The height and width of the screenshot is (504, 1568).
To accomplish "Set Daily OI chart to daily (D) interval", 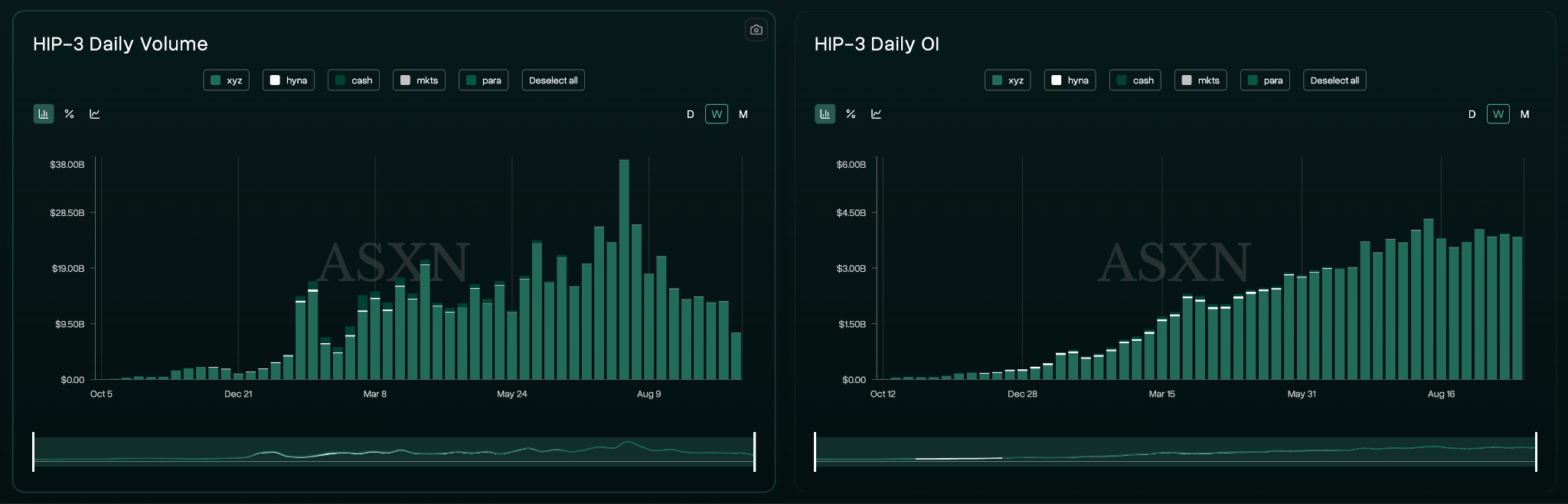I will (x=1472, y=114).
